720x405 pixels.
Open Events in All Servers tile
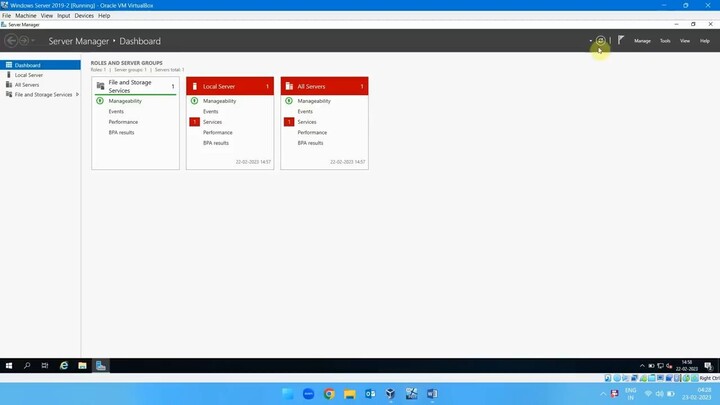click(305, 111)
